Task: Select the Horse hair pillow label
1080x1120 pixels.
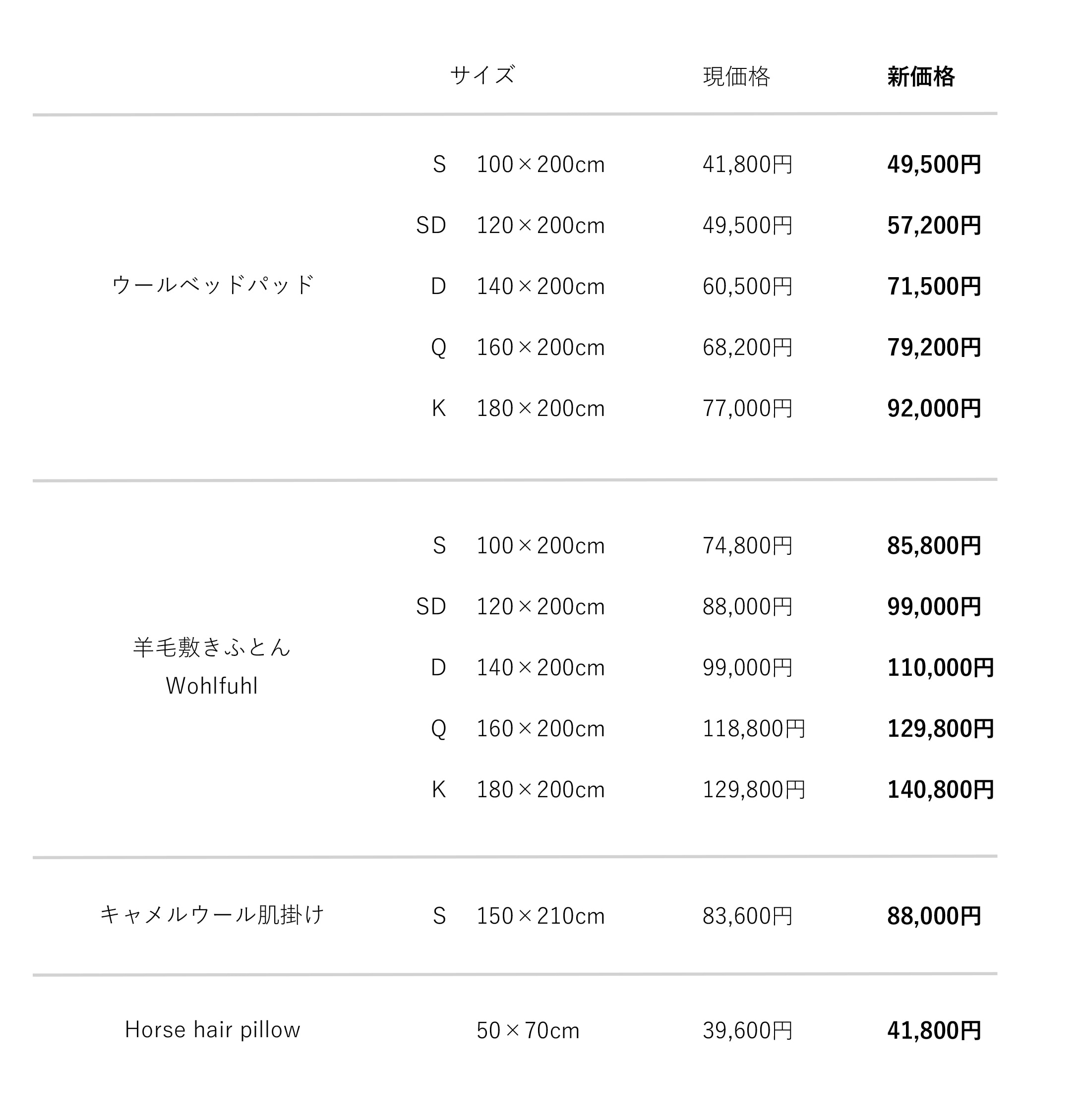Action: coord(212,1030)
